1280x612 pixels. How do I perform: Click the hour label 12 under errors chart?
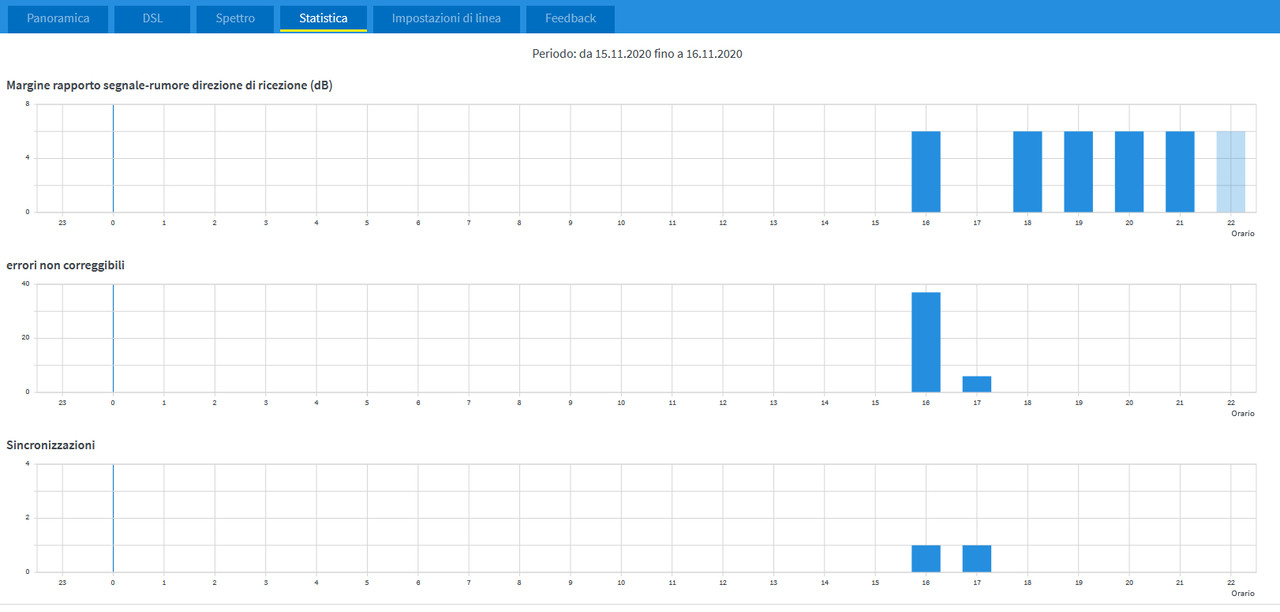click(723, 402)
